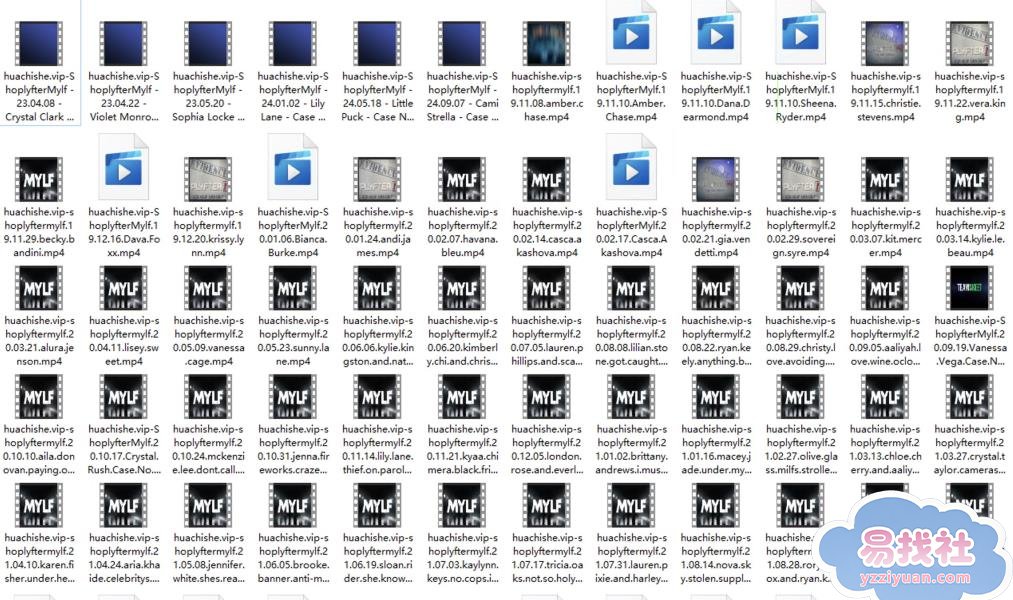
Task: Select the file name containing 21.06.19.sloan.rider
Action: tap(377, 557)
